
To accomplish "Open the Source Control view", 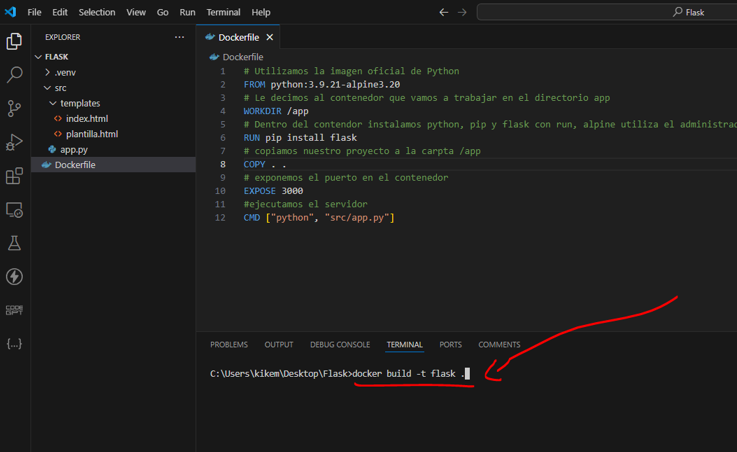I will (14, 109).
